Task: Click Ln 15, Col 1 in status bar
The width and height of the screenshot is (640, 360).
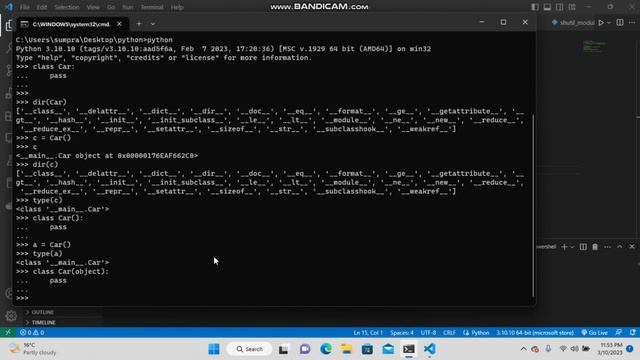Action: (x=368, y=332)
